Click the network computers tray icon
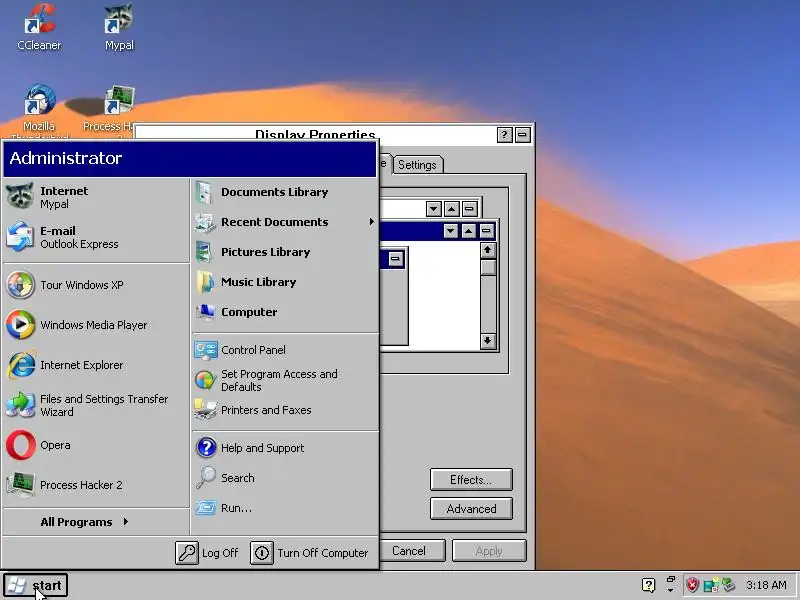Screen dimensions: 800x600 [x=711, y=585]
